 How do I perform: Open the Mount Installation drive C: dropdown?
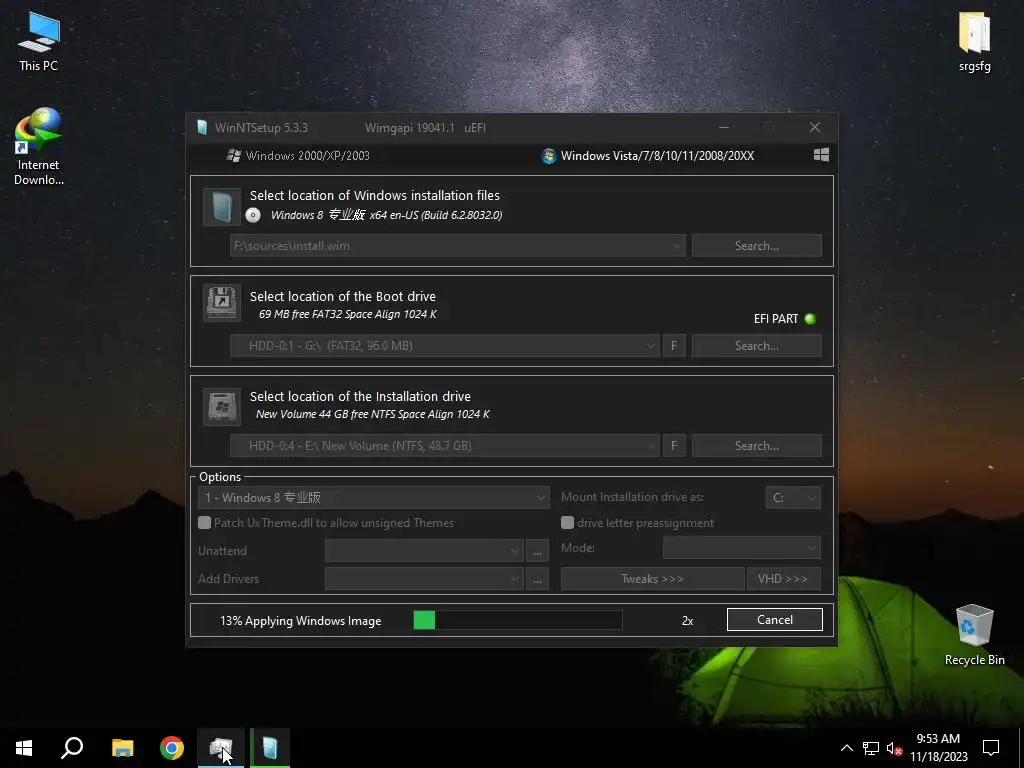pyautogui.click(x=793, y=498)
